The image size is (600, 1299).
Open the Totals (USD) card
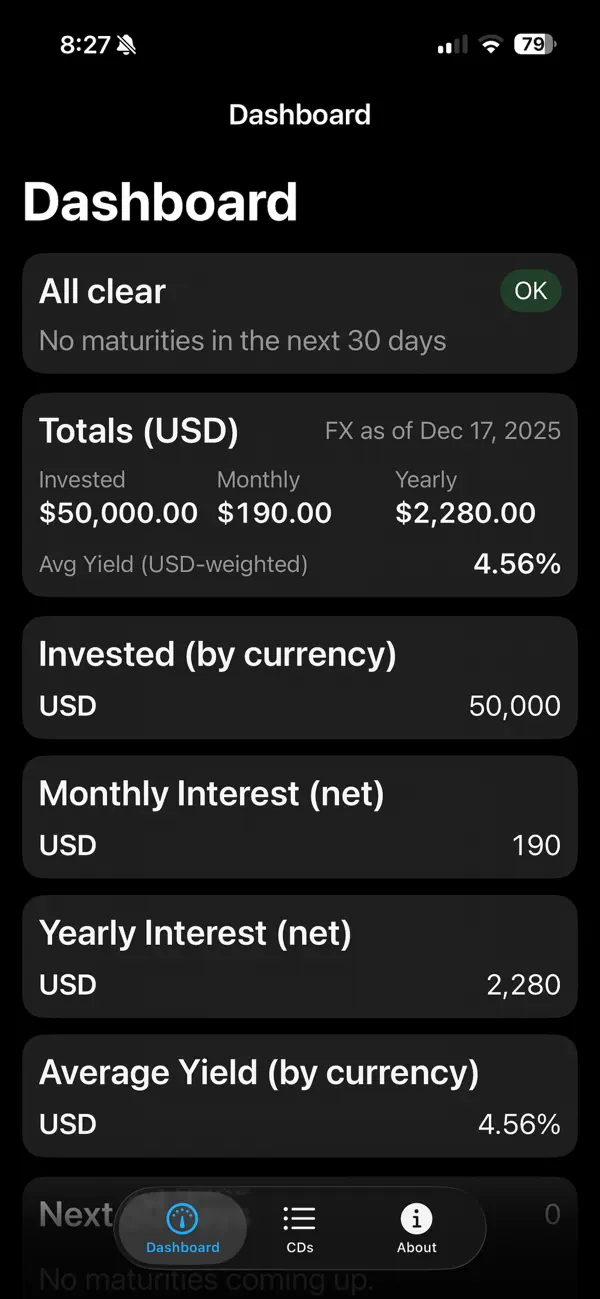(300, 495)
